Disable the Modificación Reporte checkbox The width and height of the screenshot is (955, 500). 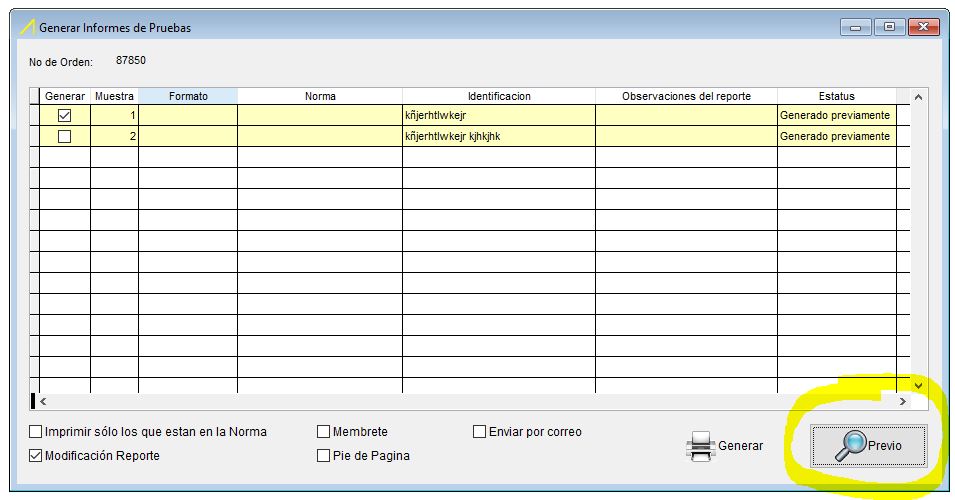coord(36,456)
